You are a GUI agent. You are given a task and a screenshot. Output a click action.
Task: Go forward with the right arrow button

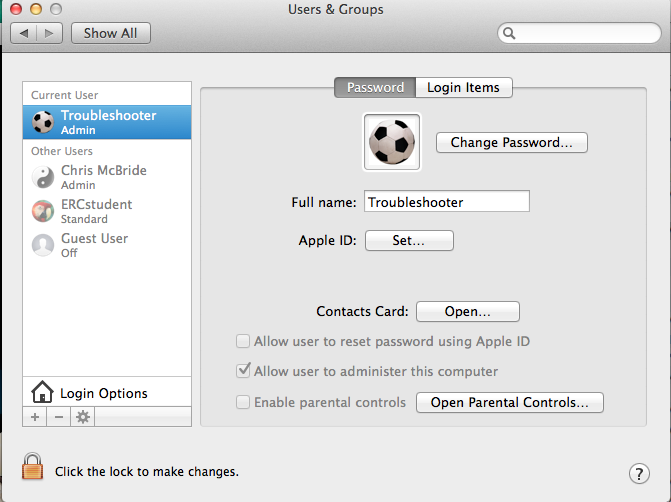[52, 33]
